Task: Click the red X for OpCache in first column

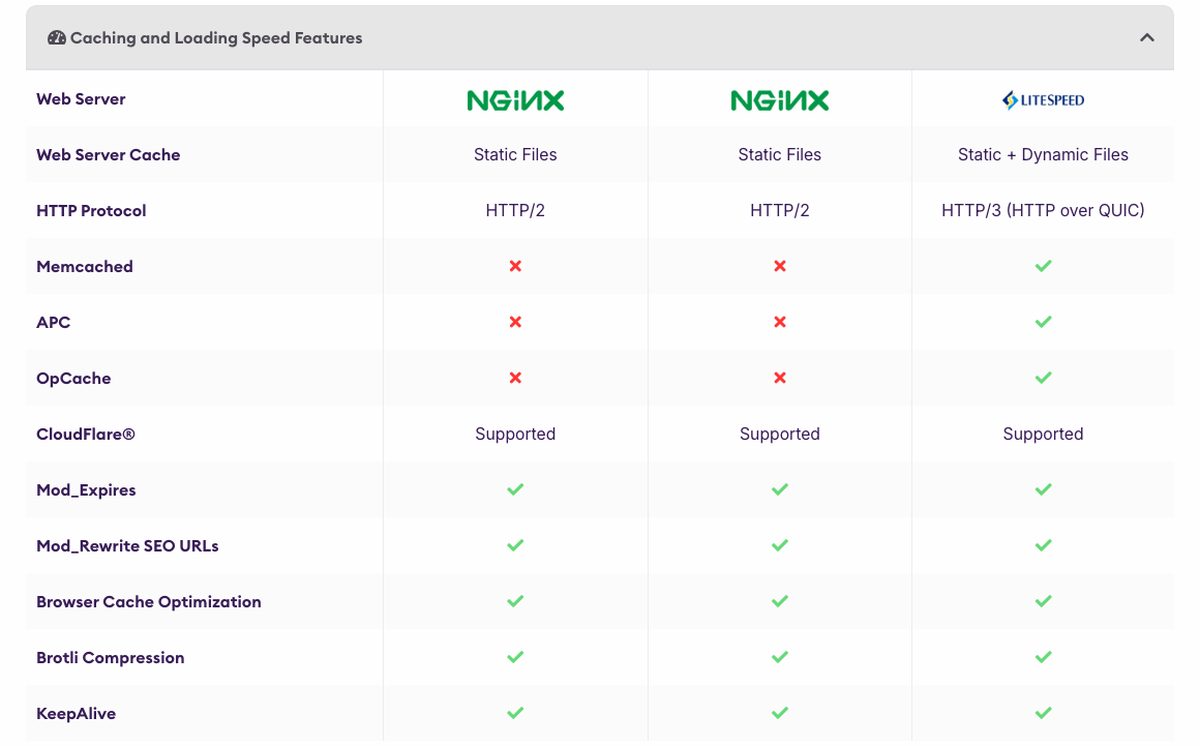Action: click(x=515, y=378)
